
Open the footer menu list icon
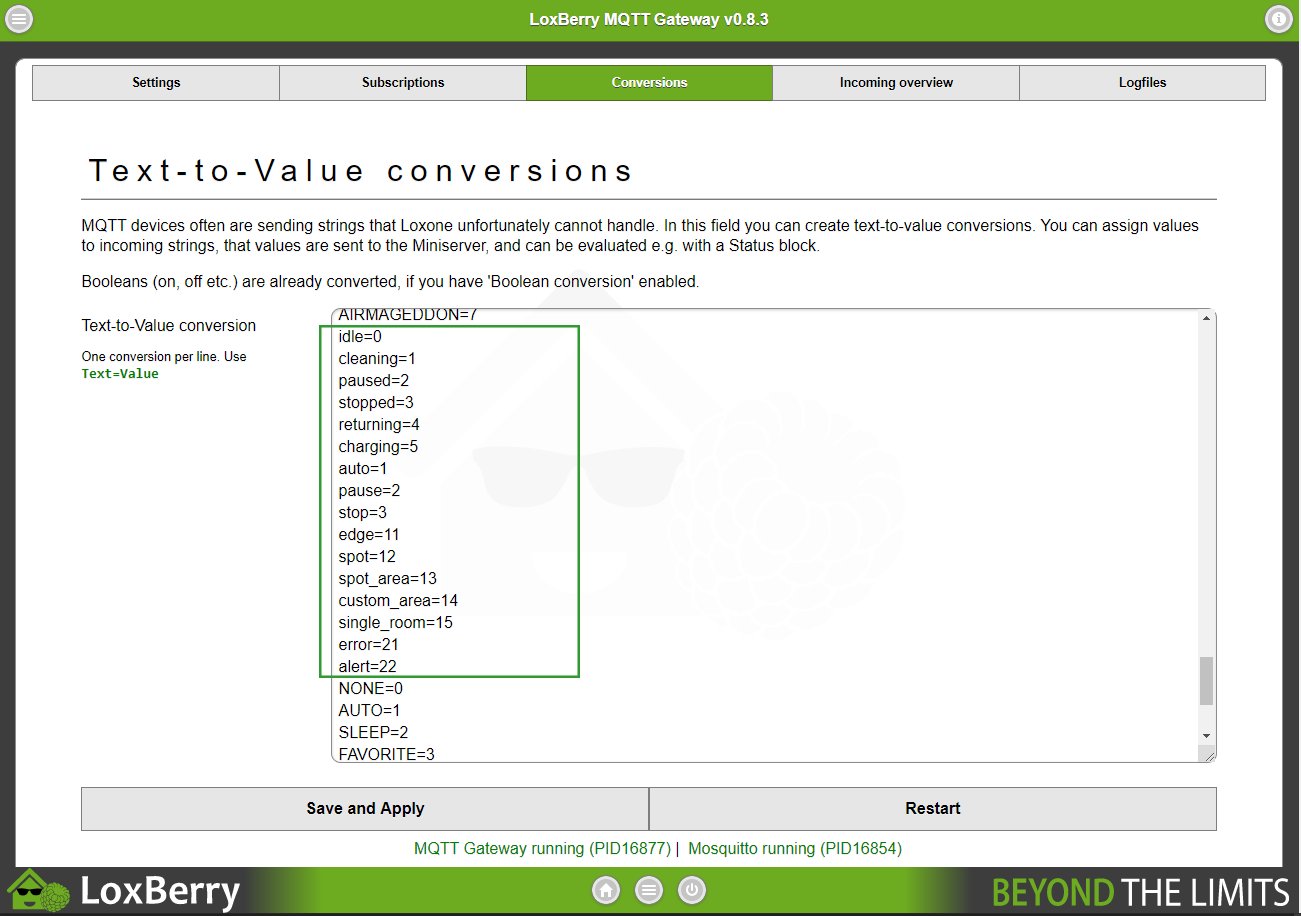tap(649, 890)
